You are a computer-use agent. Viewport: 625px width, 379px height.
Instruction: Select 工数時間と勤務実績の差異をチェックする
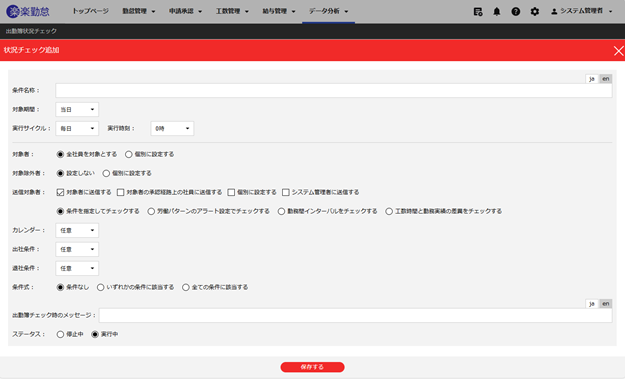pyautogui.click(x=389, y=212)
